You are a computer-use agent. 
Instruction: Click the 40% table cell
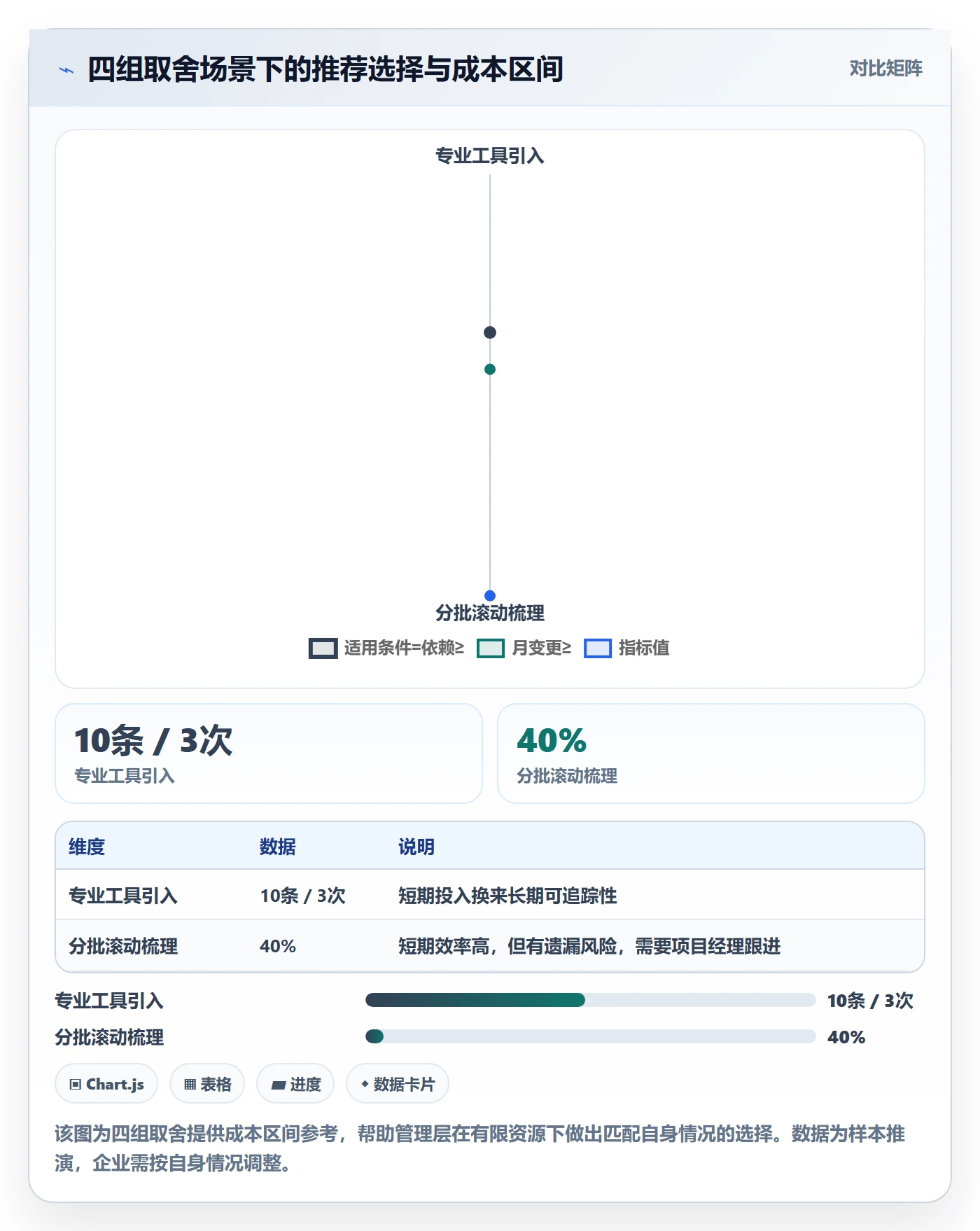point(278,946)
